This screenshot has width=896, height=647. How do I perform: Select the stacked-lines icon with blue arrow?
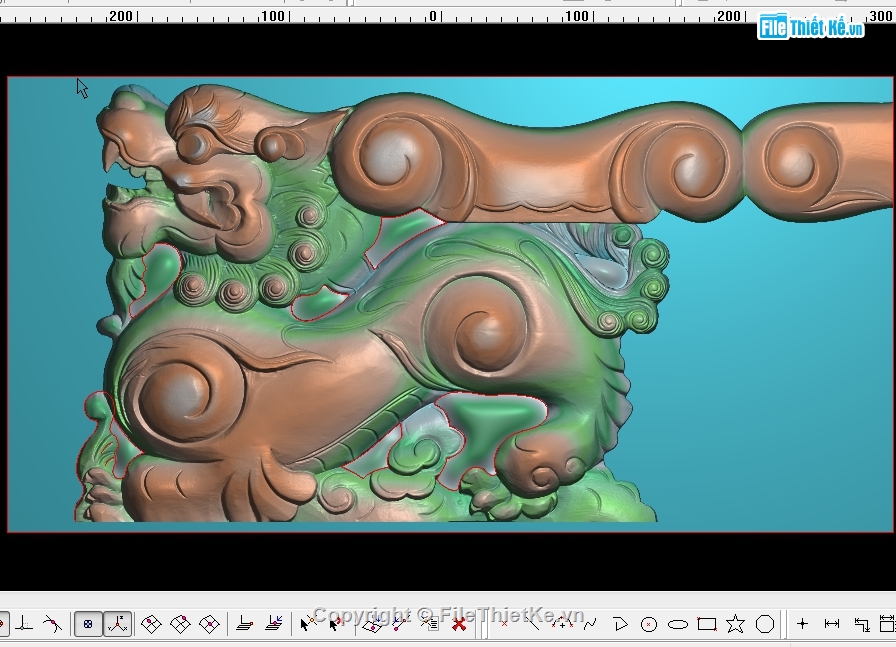274,624
